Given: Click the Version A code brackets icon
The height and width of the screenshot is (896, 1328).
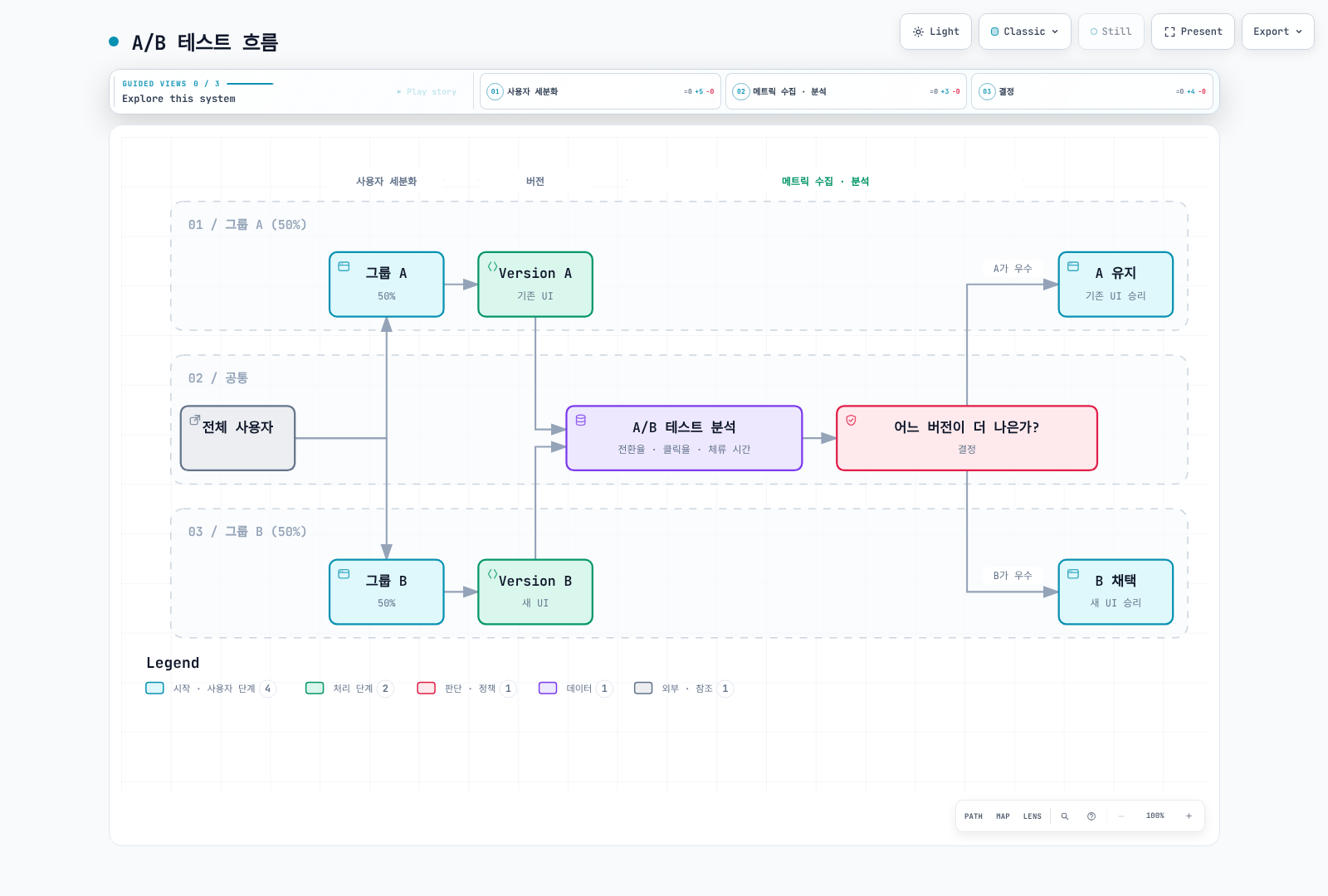Looking at the screenshot, I should coord(492,266).
